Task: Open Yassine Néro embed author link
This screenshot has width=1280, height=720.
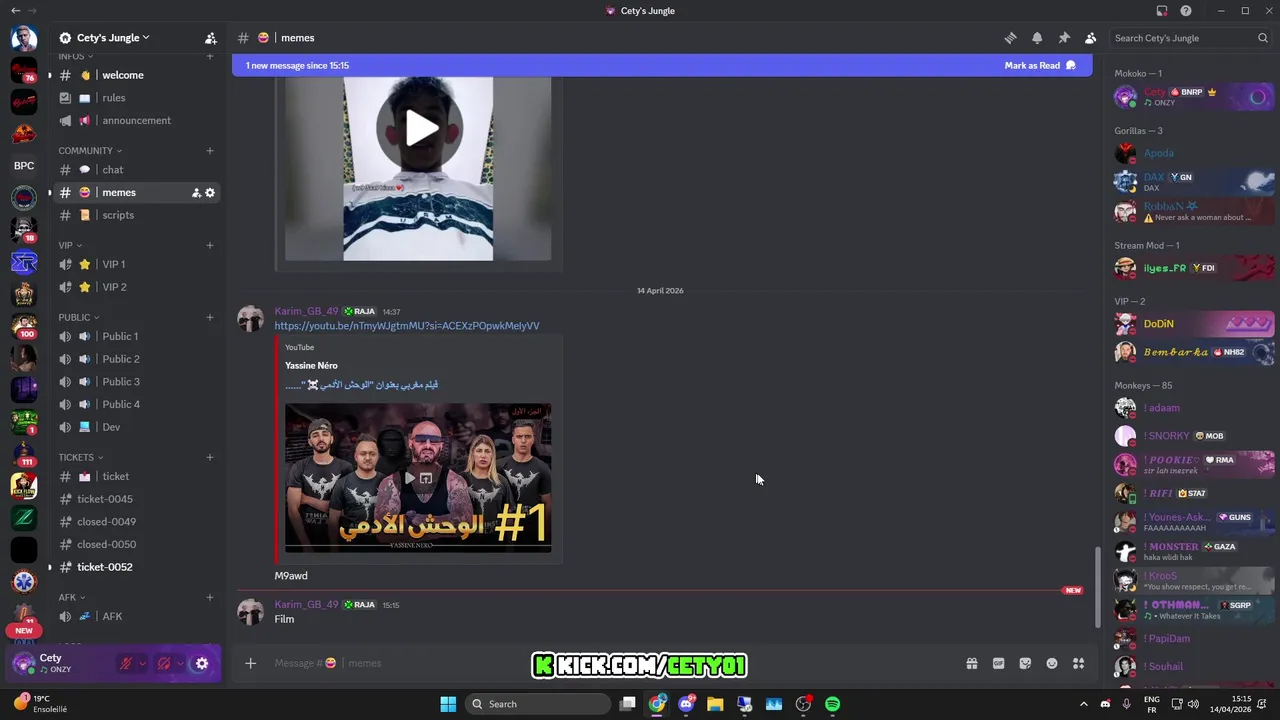Action: click(311, 365)
